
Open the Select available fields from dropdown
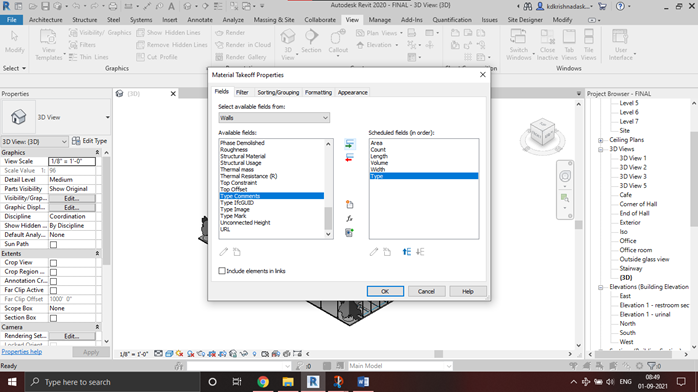pyautogui.click(x=274, y=118)
